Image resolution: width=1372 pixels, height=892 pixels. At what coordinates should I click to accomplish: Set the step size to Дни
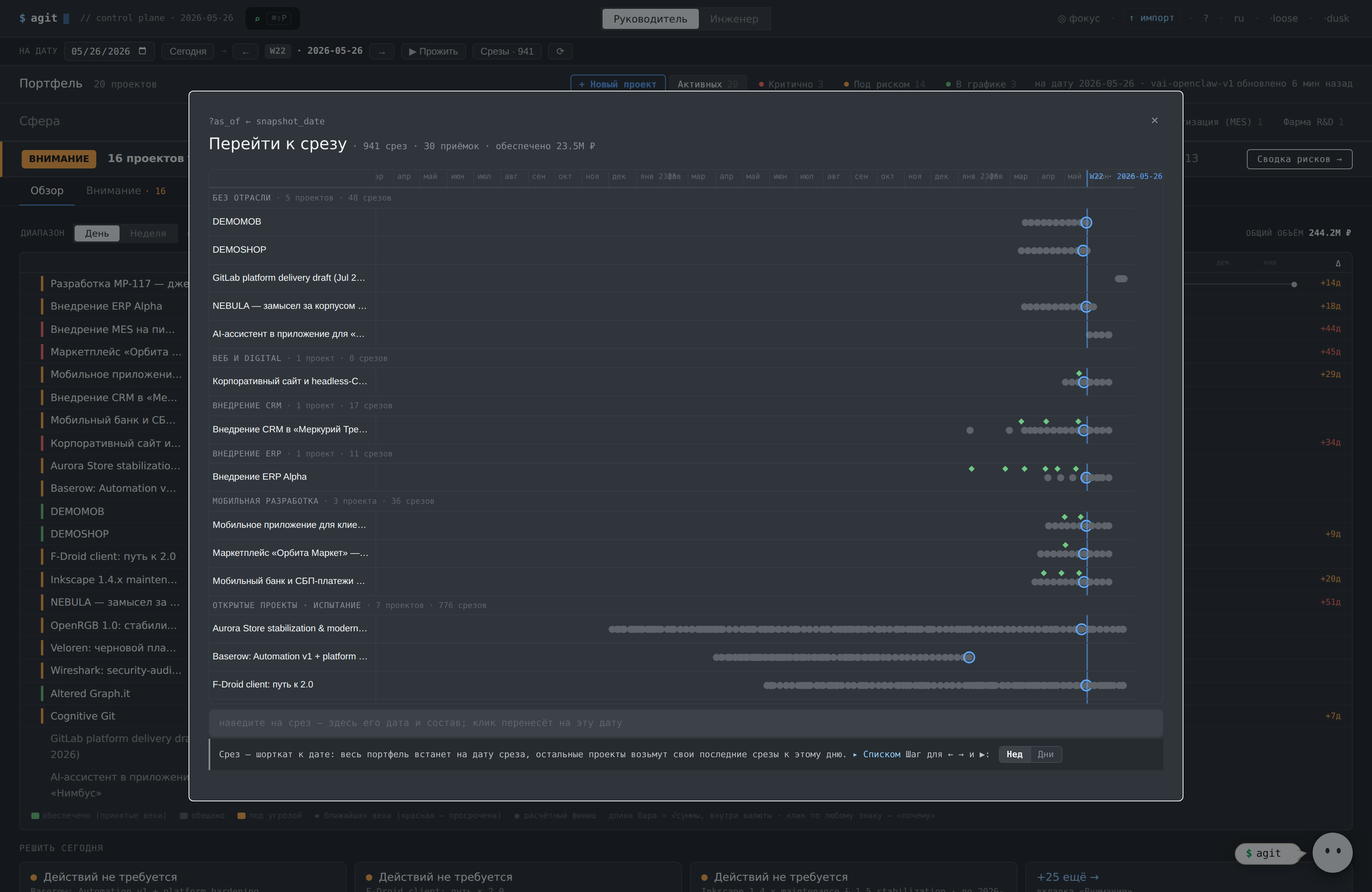pyautogui.click(x=1046, y=754)
